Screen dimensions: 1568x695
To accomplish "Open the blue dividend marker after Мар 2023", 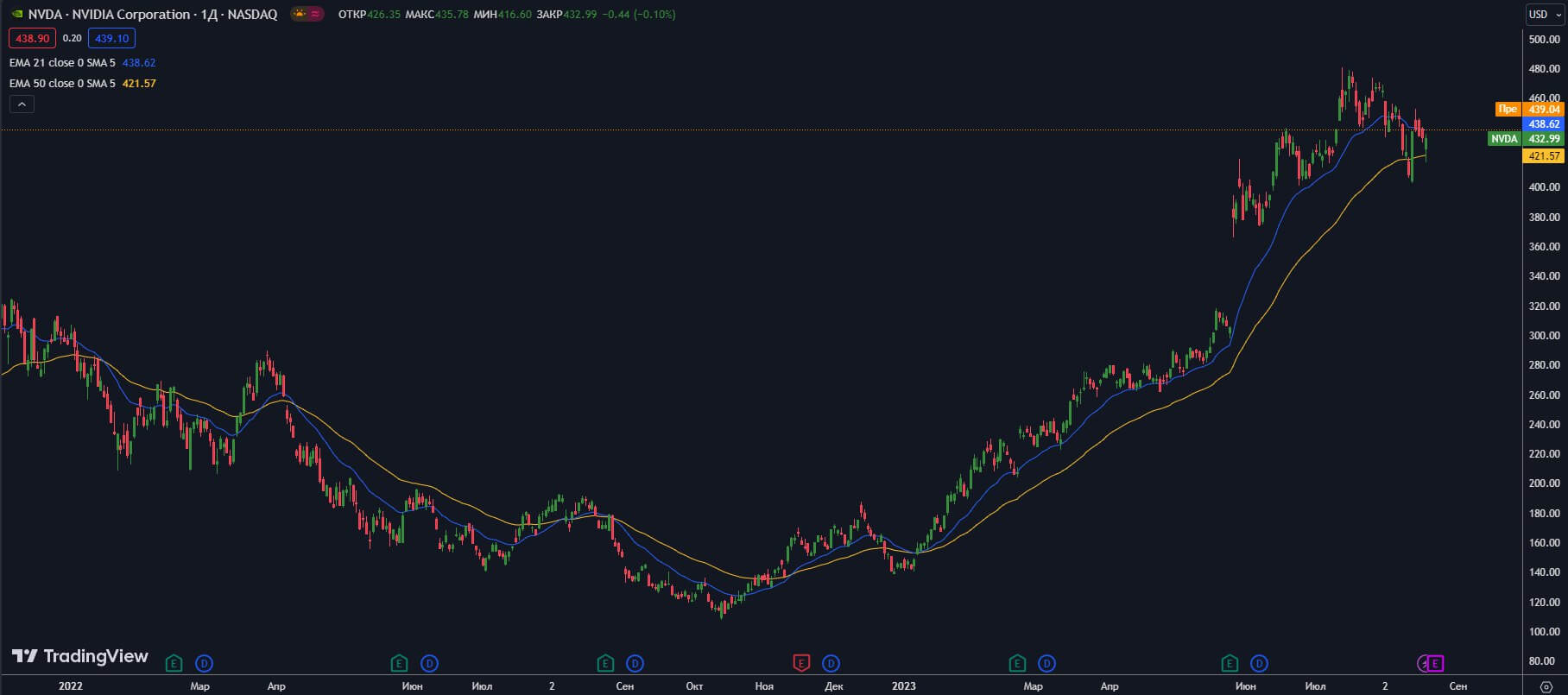I will pyautogui.click(x=1046, y=663).
